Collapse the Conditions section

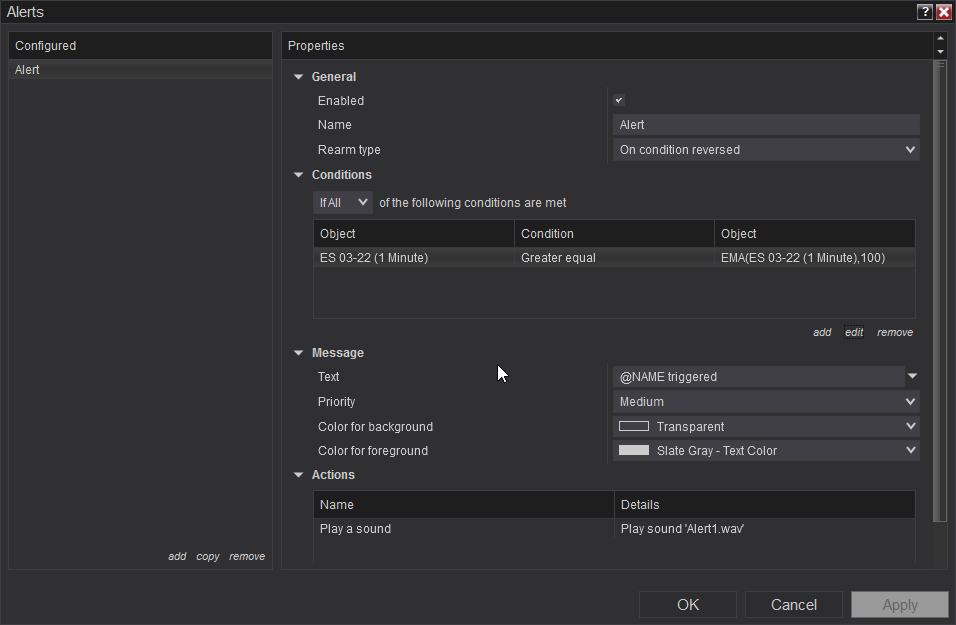298,175
